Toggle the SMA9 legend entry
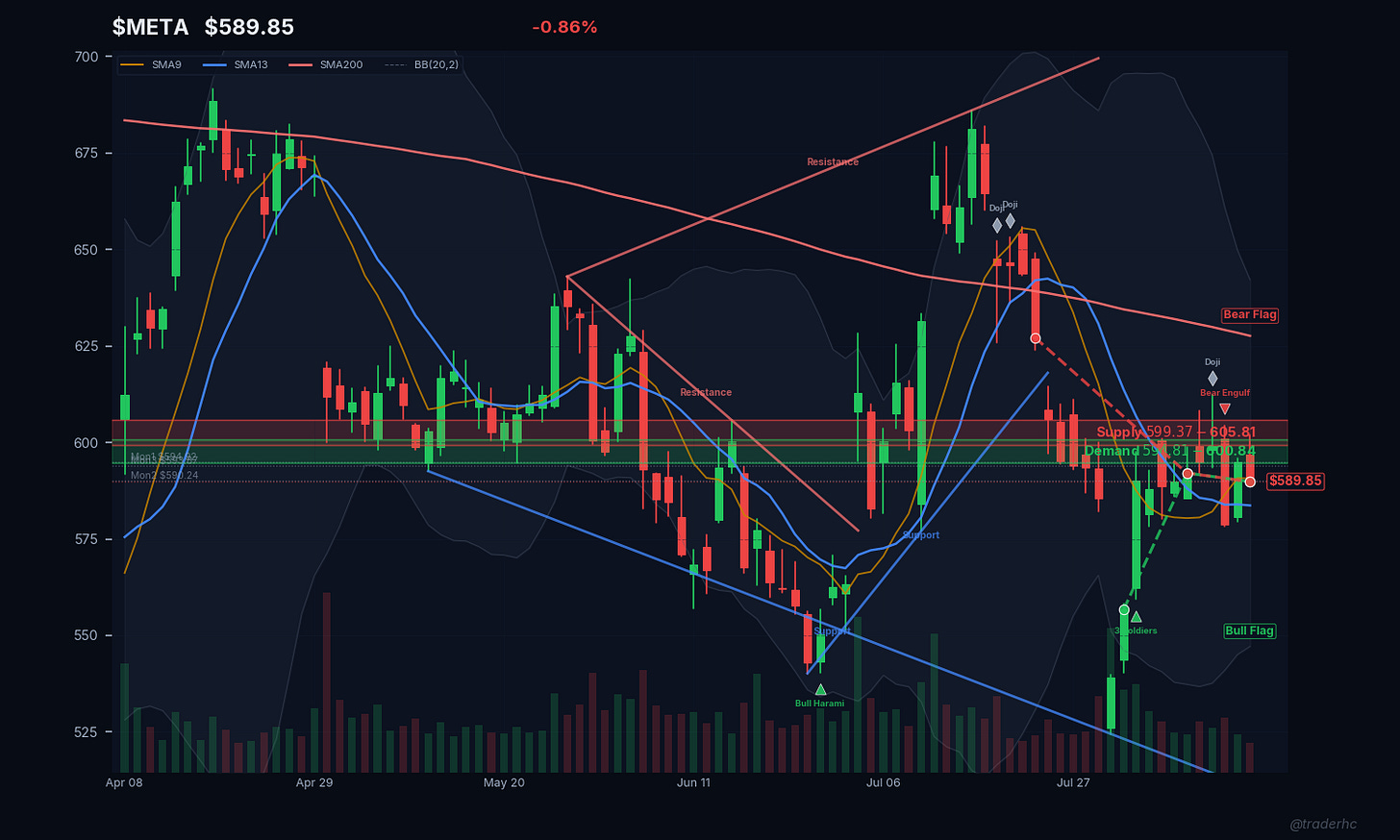The image size is (1400, 840). pyautogui.click(x=153, y=64)
